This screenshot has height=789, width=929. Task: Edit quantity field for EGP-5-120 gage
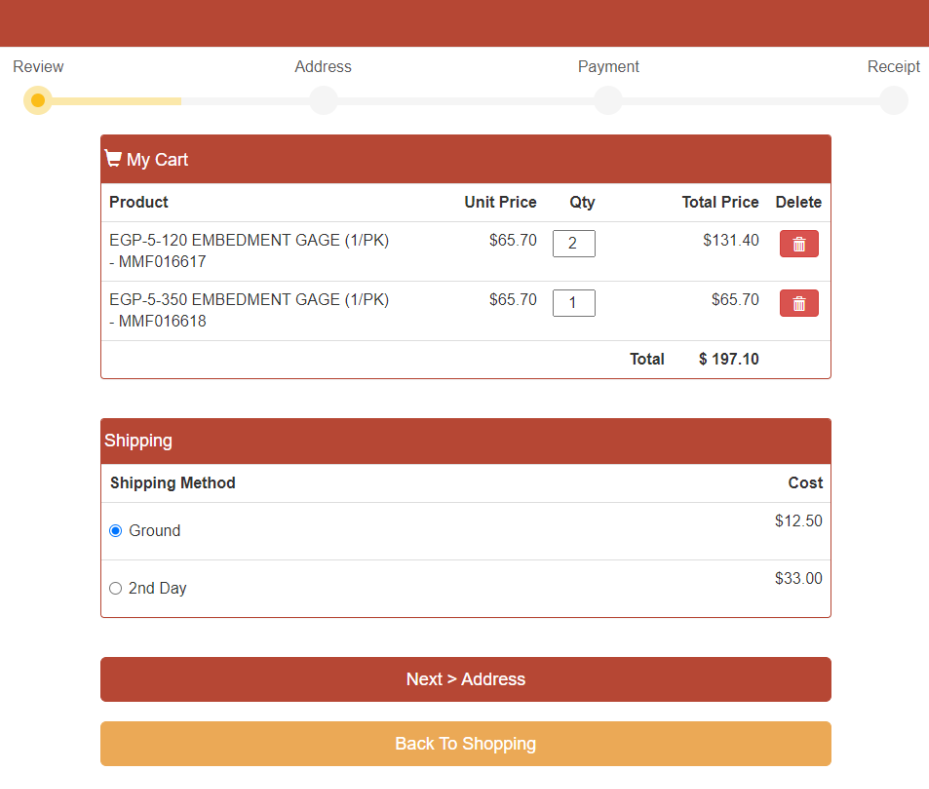(x=574, y=243)
